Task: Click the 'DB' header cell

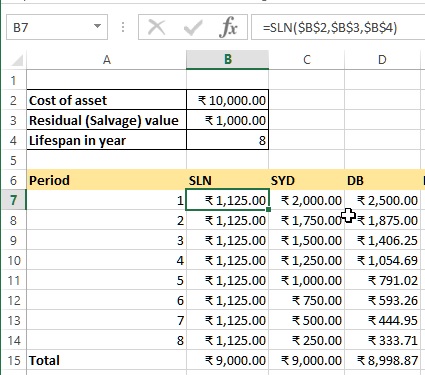Action: (382, 180)
